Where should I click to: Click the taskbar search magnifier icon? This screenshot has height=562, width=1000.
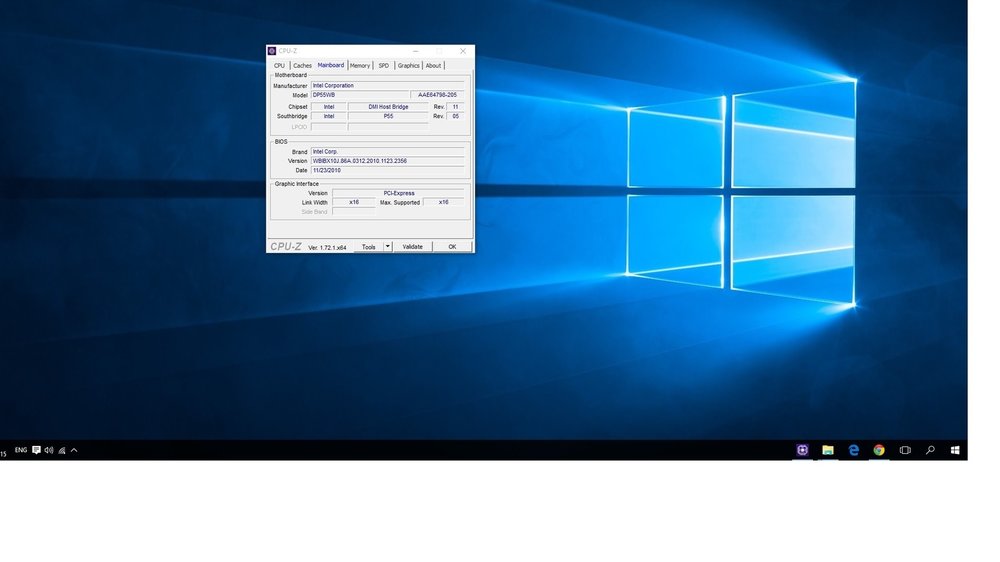(930, 450)
